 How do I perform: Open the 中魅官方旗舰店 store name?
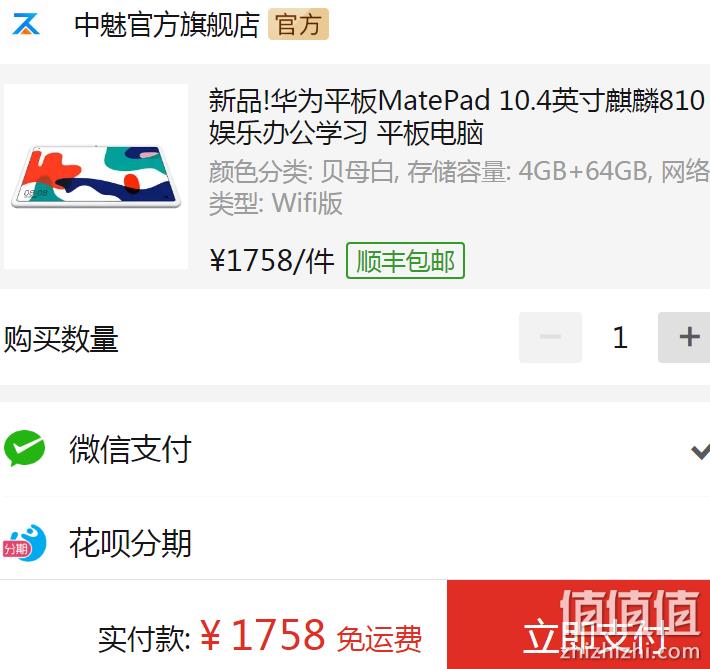[x=167, y=24]
